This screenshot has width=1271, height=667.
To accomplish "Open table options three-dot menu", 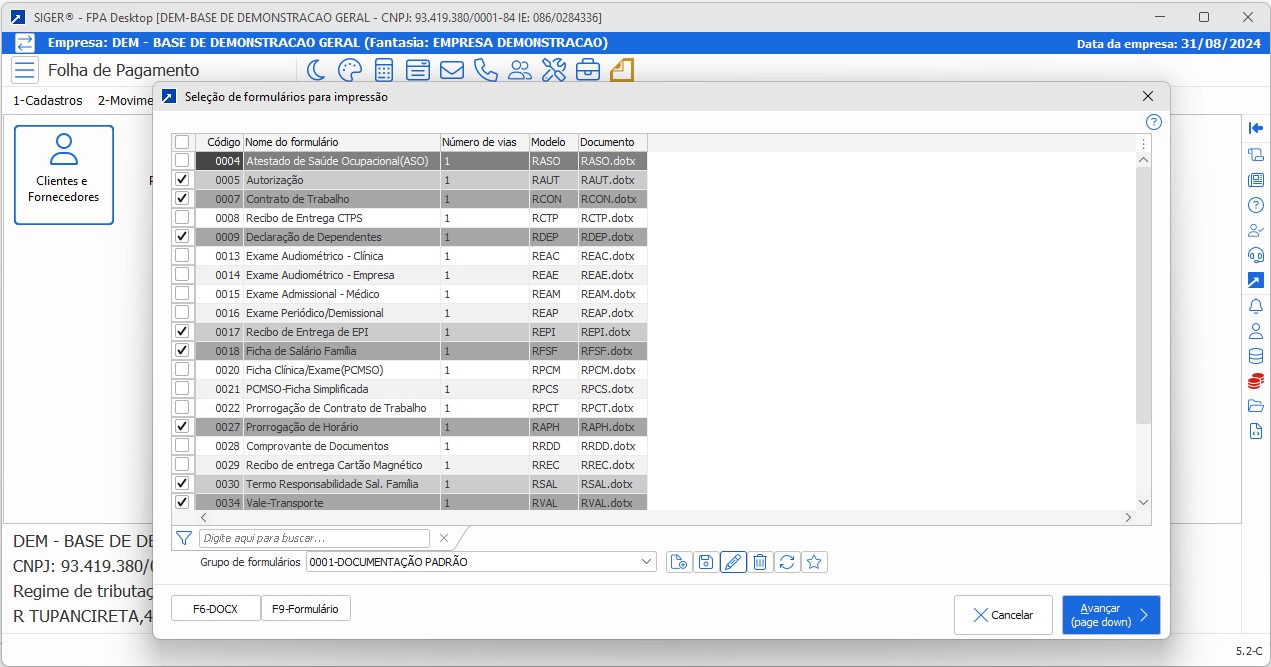I will click(1143, 144).
